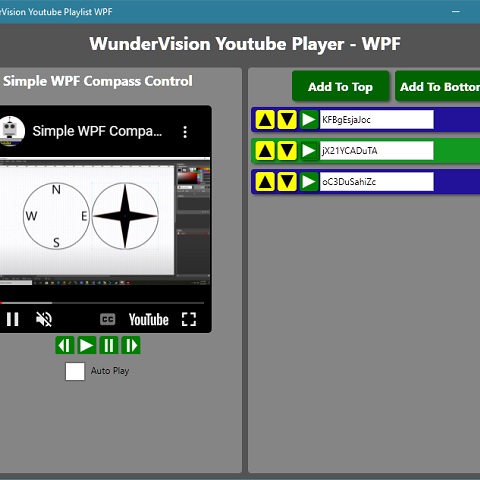Click the Add To Bottom button
The image size is (480, 480).
[x=438, y=87]
